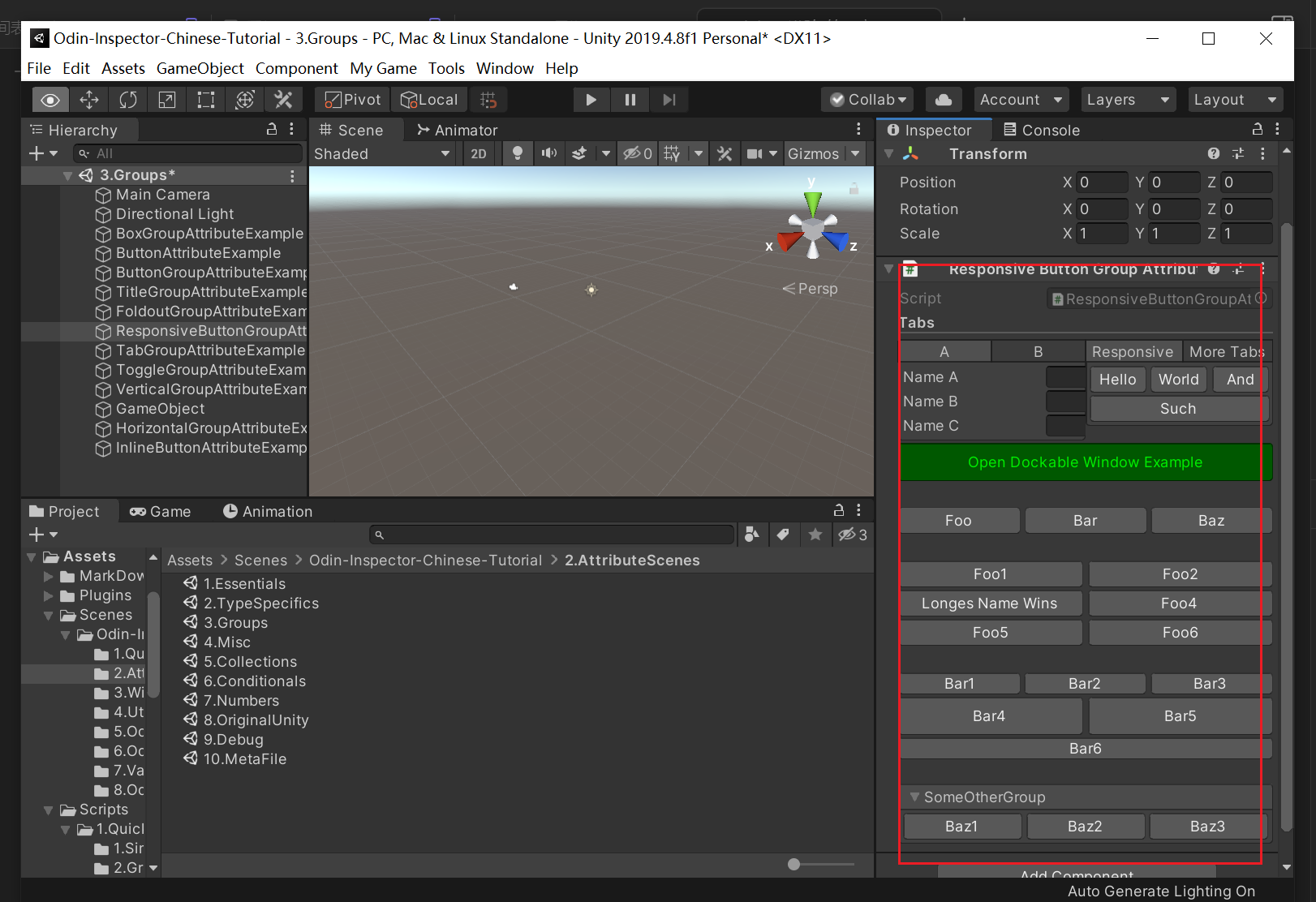Click the Longes Name Wins button
1316x902 pixels.
pyautogui.click(x=990, y=603)
